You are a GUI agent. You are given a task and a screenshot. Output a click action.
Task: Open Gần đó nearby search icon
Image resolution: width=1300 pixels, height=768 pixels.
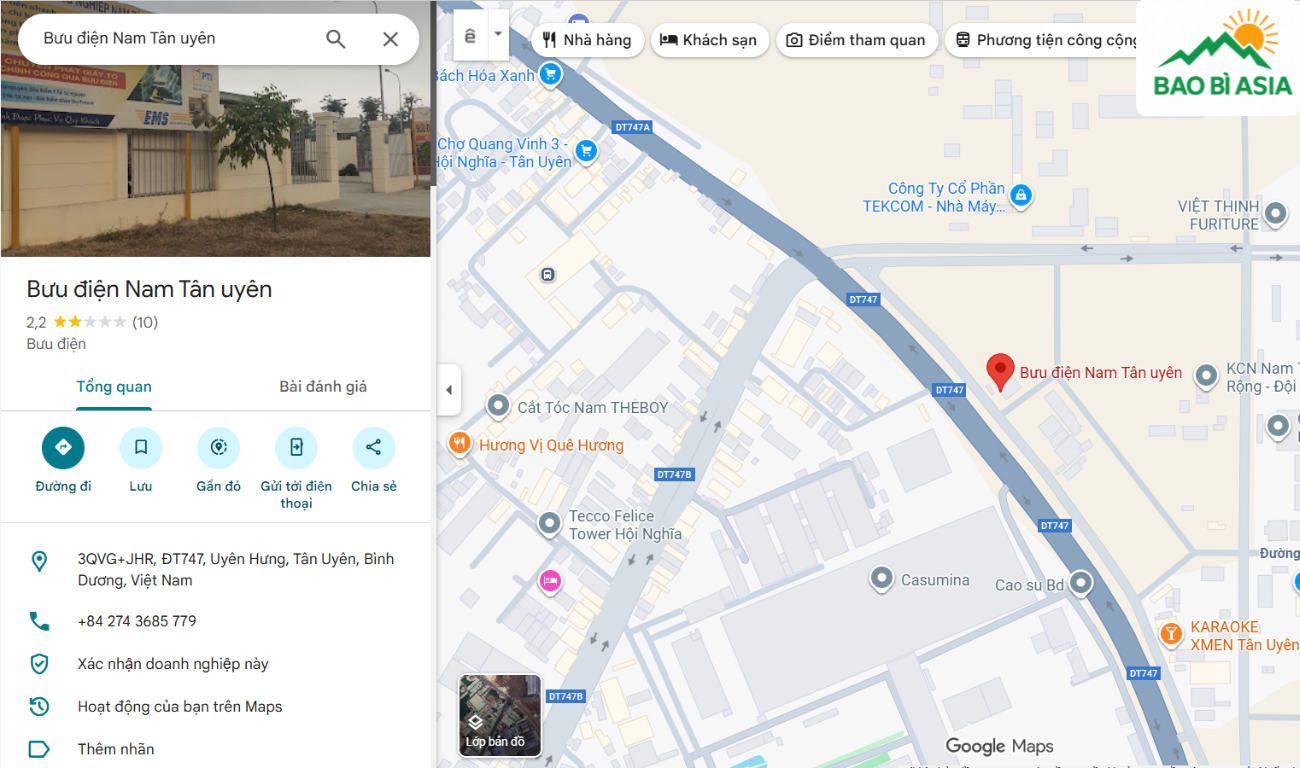click(218, 448)
